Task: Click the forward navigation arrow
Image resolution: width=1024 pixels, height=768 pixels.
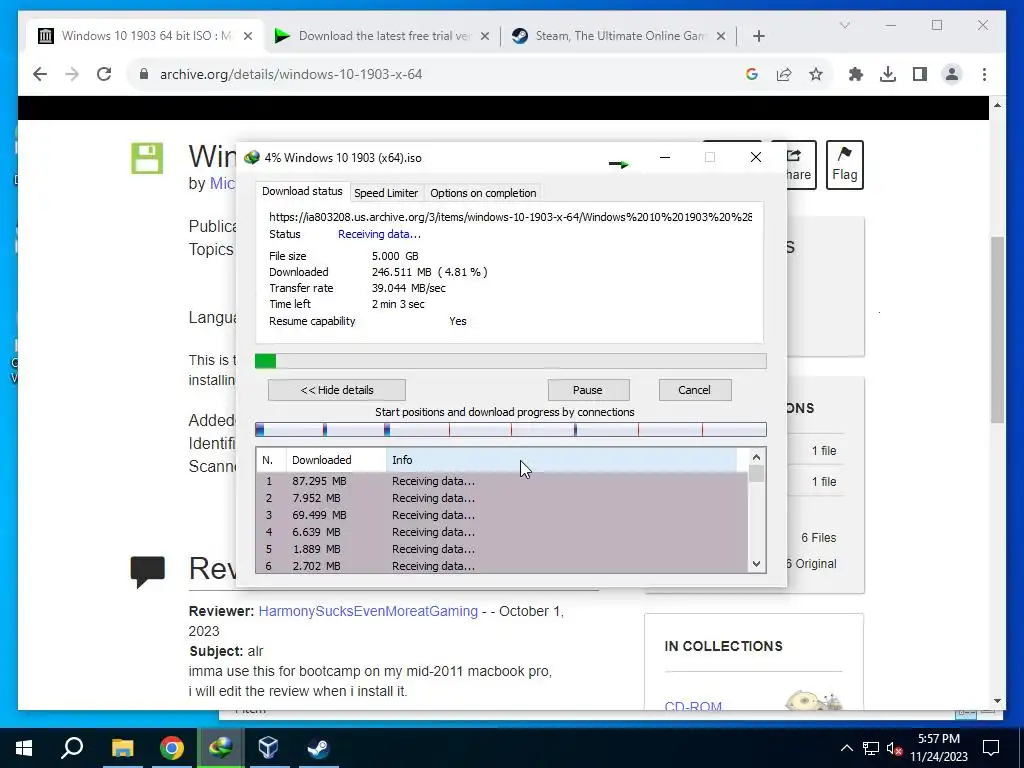Action: (x=72, y=74)
